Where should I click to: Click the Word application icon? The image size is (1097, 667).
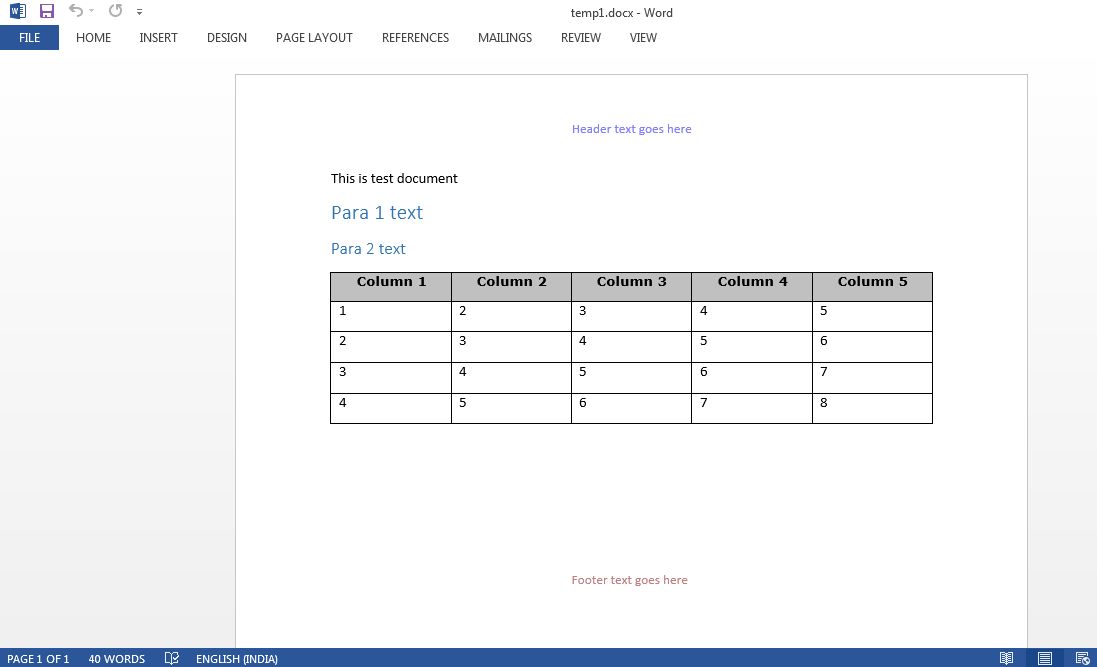click(17, 11)
